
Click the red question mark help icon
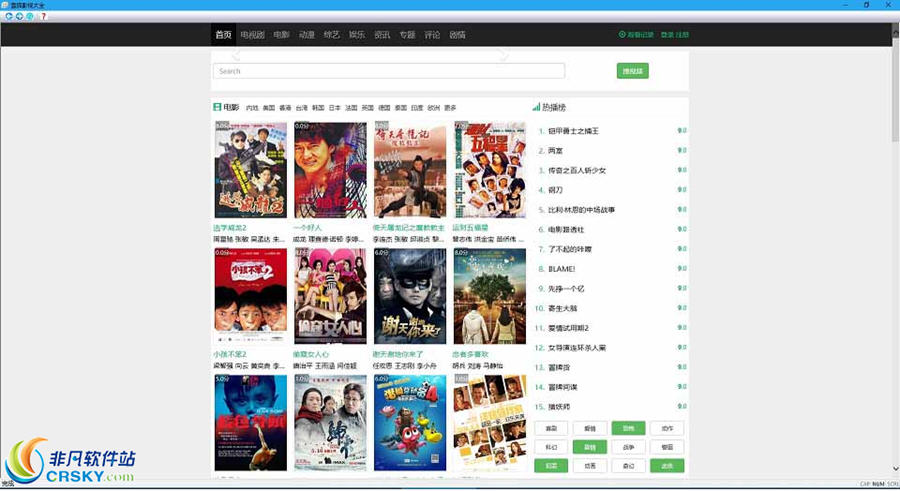(x=43, y=16)
